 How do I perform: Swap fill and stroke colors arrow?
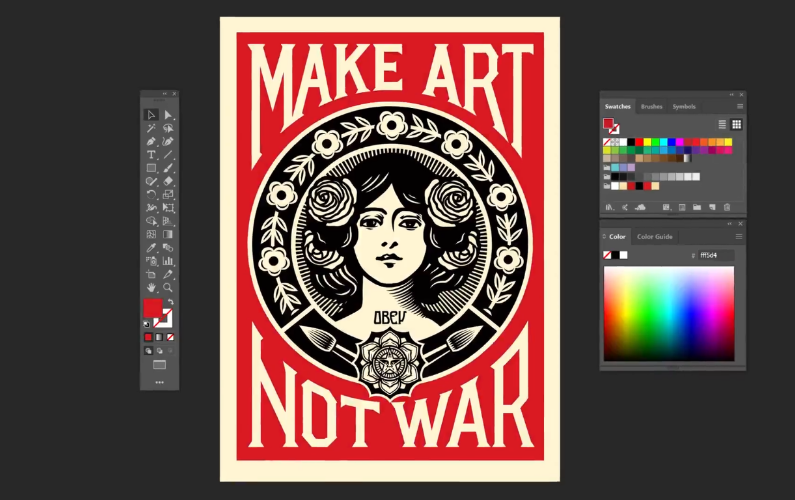(171, 302)
